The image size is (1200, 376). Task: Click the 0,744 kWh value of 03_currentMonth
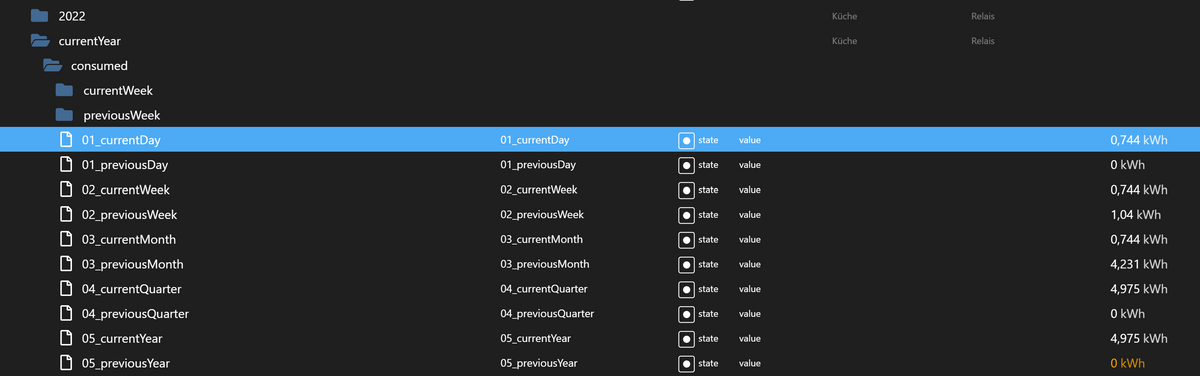(x=1139, y=239)
